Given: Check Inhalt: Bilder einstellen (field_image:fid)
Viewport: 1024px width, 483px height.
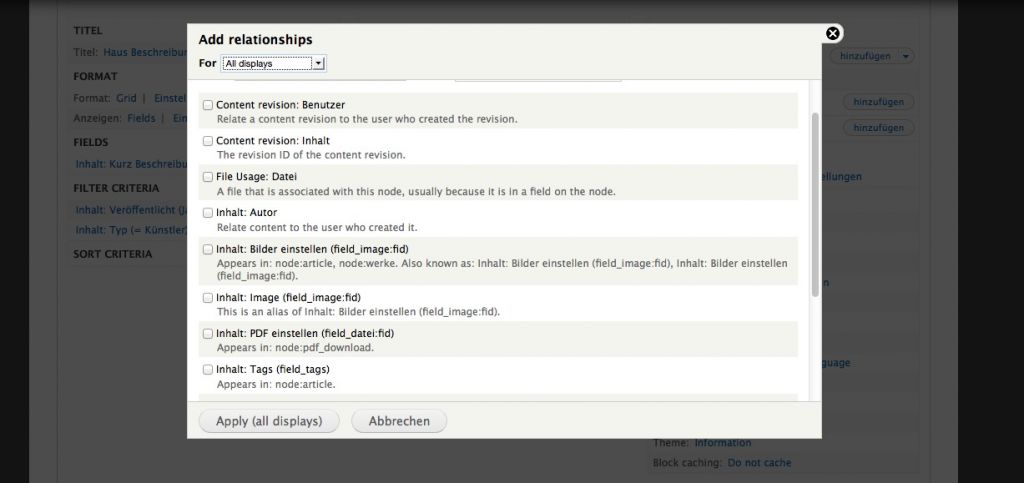Looking at the screenshot, I should click(x=208, y=249).
